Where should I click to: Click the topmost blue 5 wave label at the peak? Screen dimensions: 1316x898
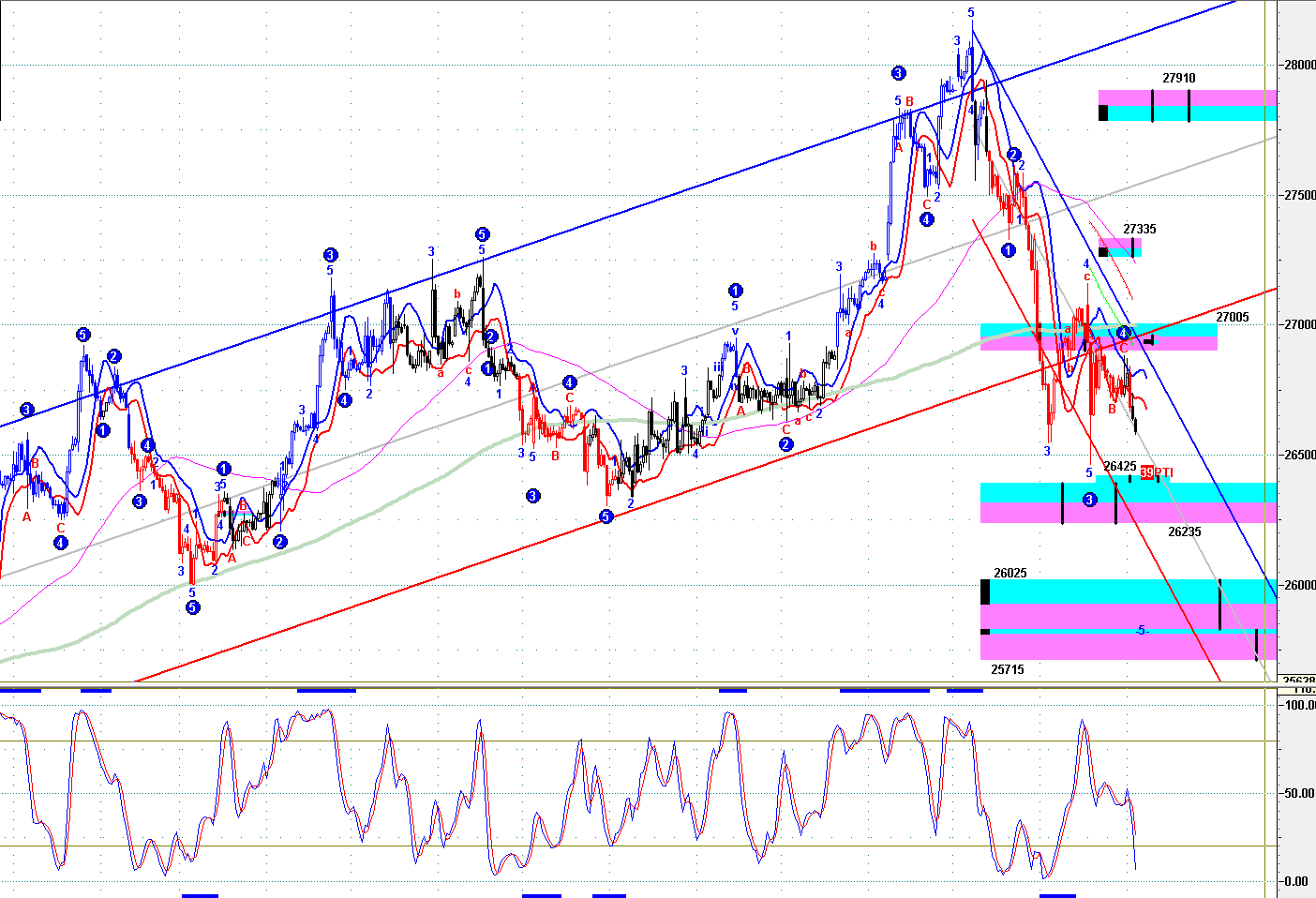(971, 13)
